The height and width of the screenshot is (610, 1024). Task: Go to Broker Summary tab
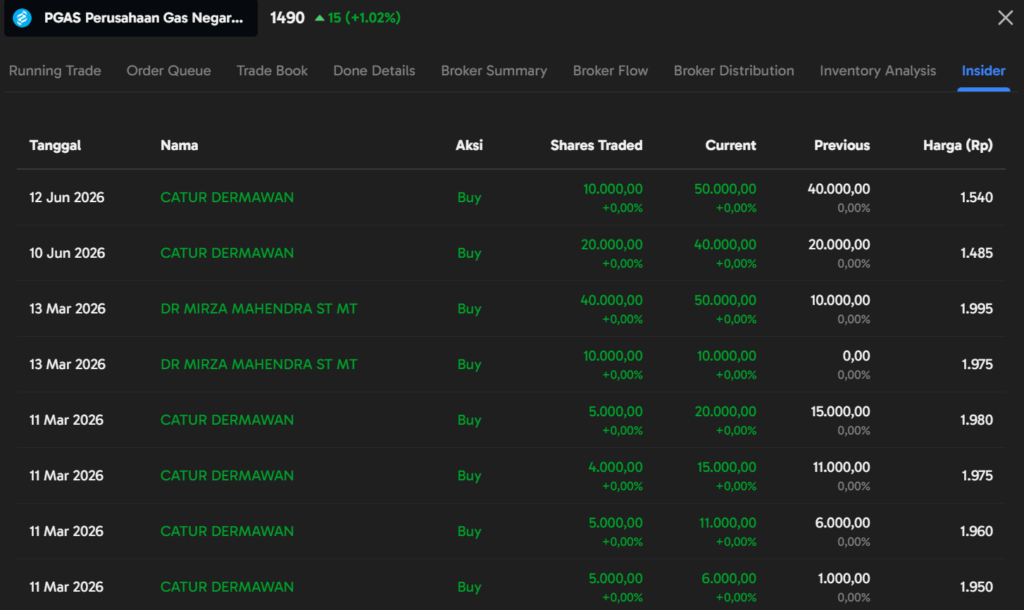pyautogui.click(x=494, y=71)
